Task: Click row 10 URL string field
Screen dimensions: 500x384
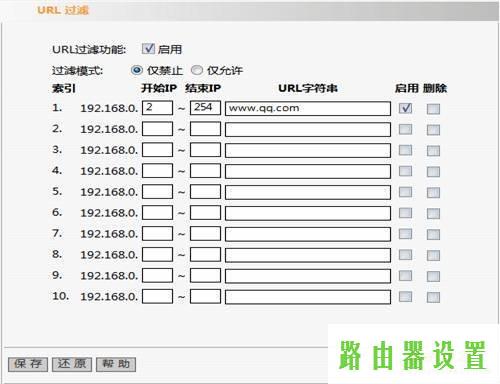Action: 308,297
